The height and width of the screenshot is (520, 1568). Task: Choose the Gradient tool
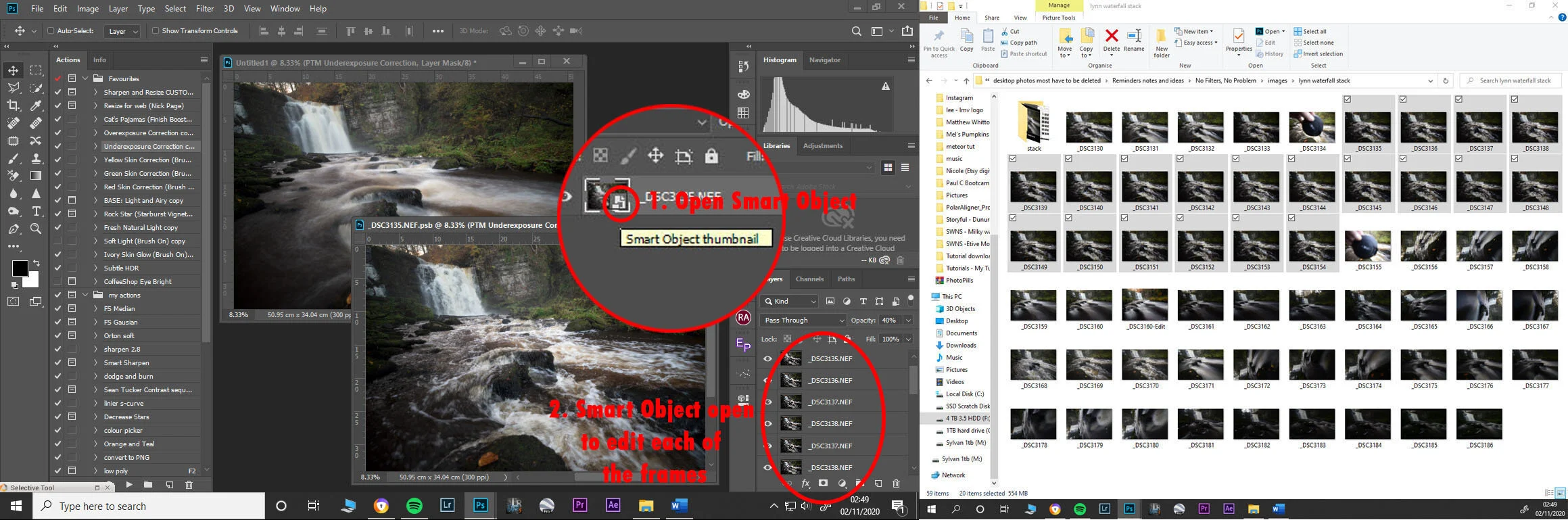tap(36, 176)
